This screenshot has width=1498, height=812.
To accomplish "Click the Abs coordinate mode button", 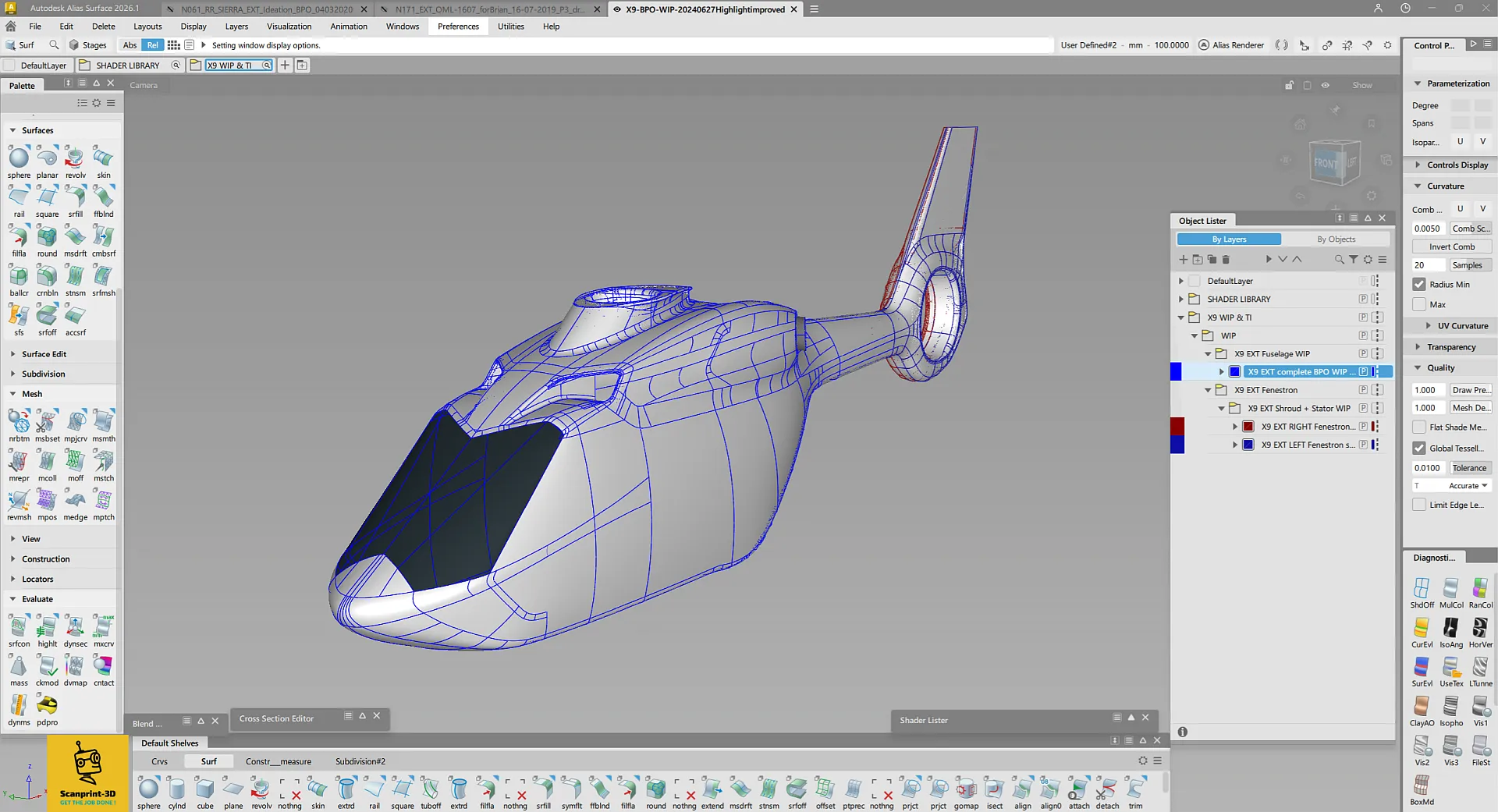I will 130,45.
